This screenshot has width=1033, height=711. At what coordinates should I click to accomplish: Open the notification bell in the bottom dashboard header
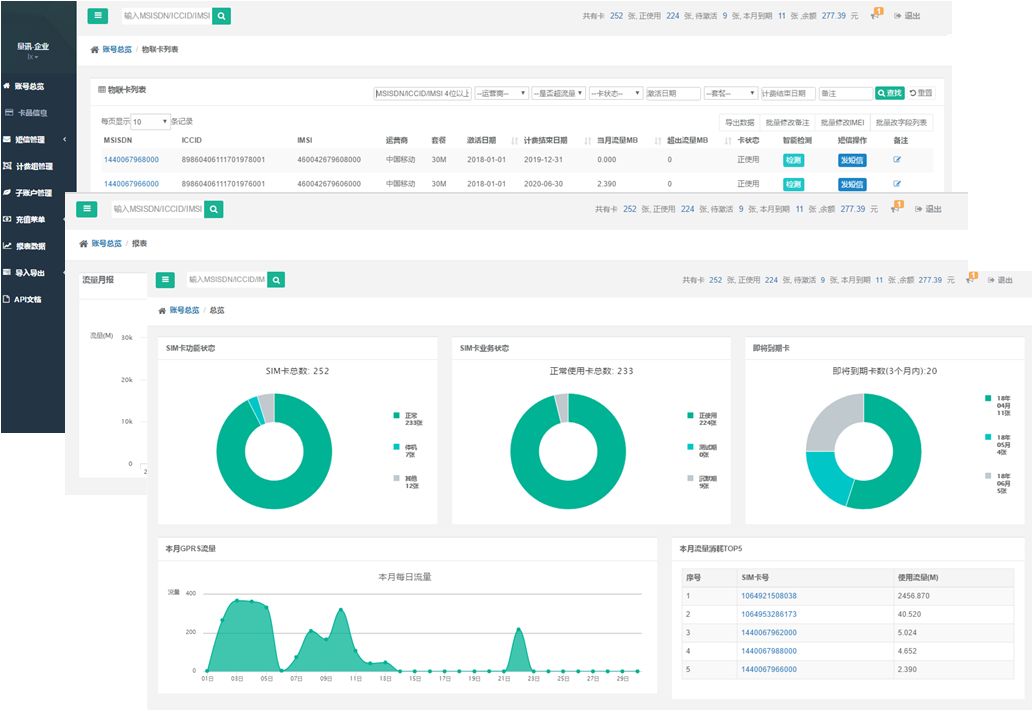pyautogui.click(x=970, y=279)
